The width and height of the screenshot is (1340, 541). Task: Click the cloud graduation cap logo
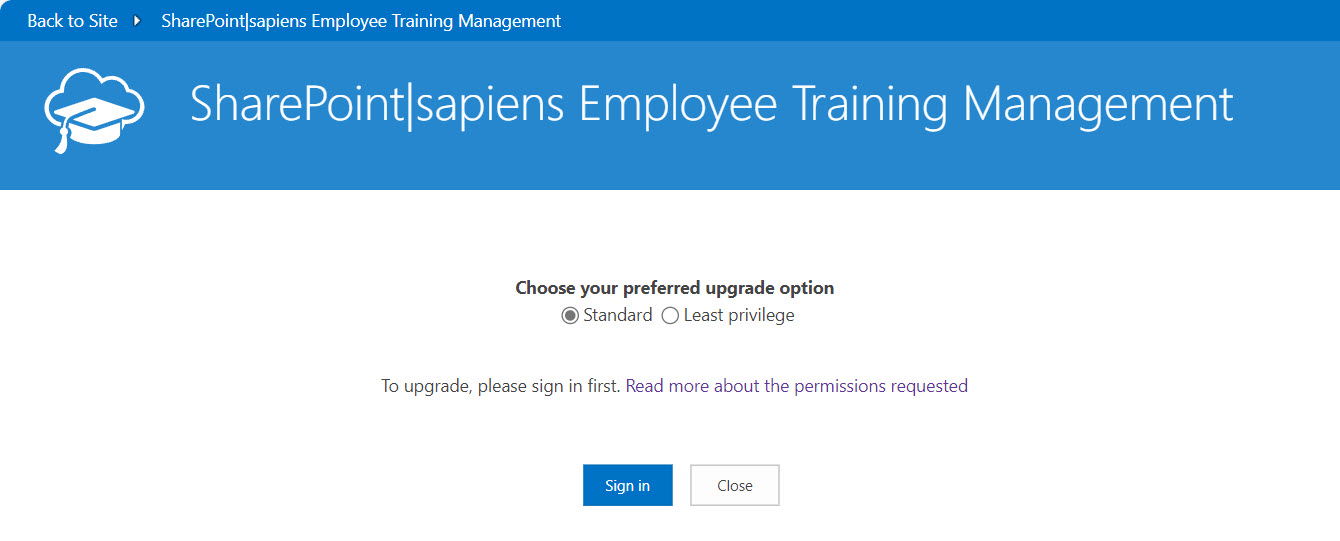(x=95, y=110)
